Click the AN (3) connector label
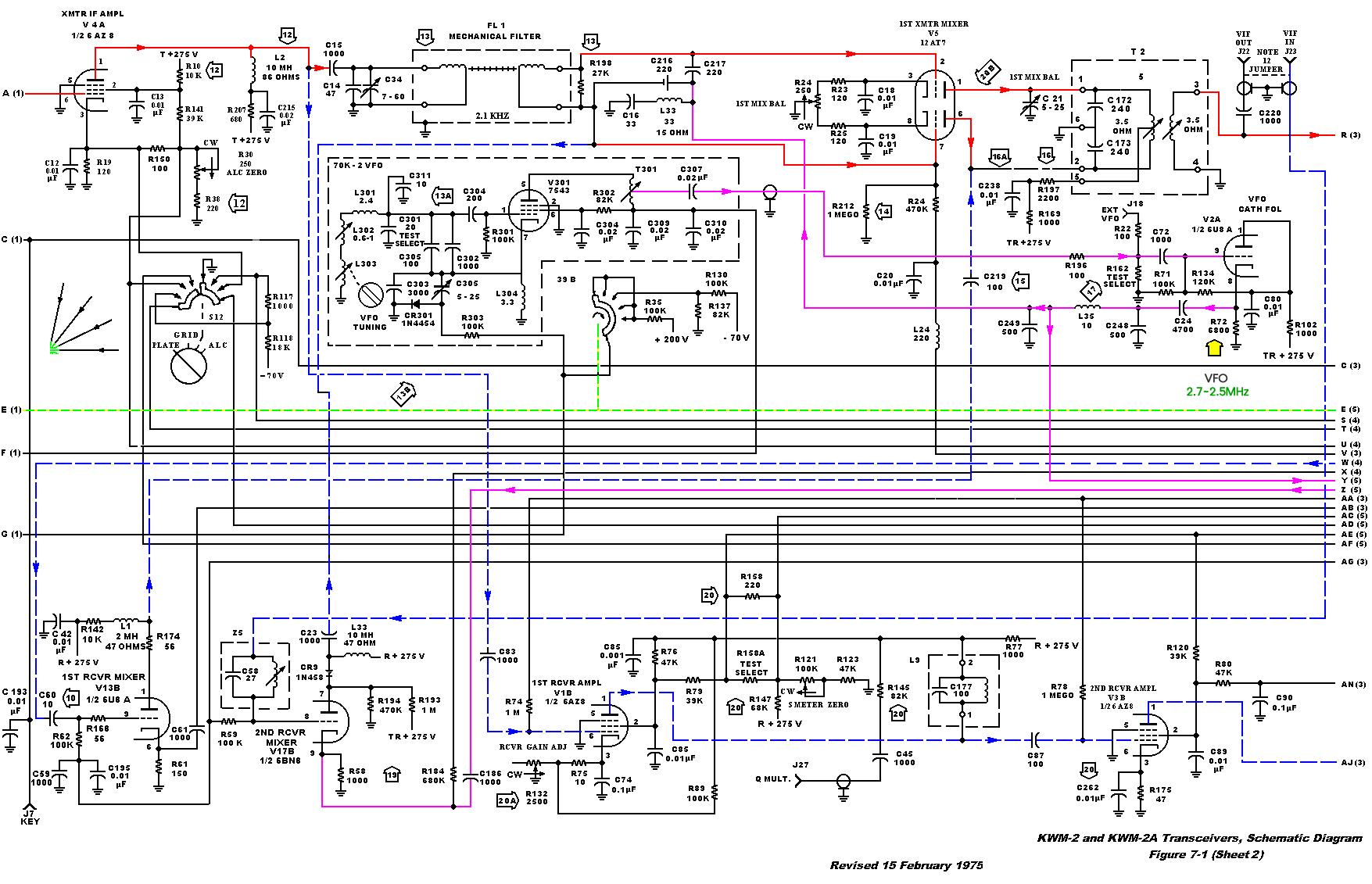This screenshot has height=884, width=1372. pyautogui.click(x=1354, y=684)
